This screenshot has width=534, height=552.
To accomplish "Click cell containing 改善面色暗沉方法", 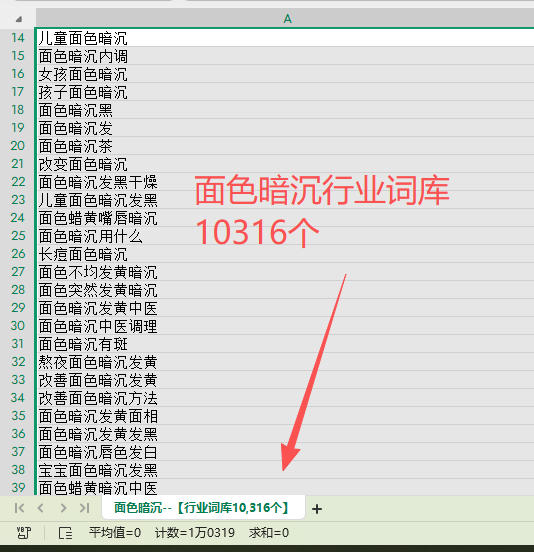I will [285, 397].
